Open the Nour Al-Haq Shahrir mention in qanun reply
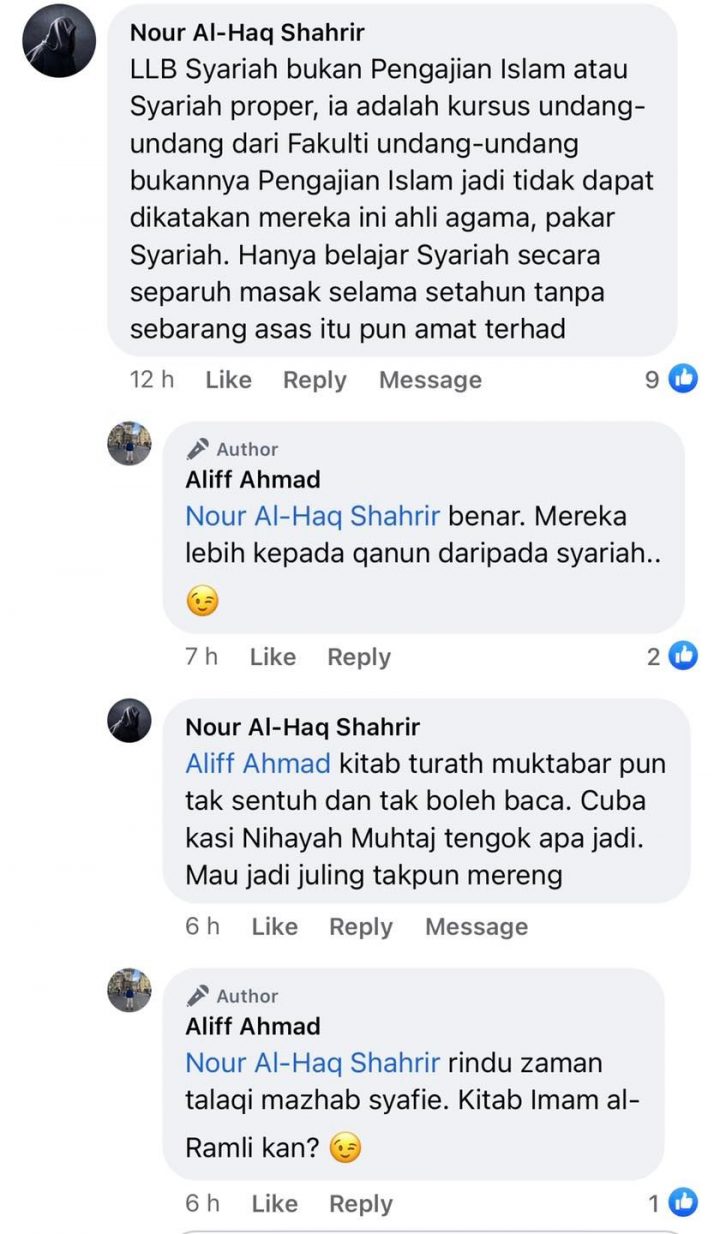Viewport: 720px width, 1234px height. pos(313,517)
